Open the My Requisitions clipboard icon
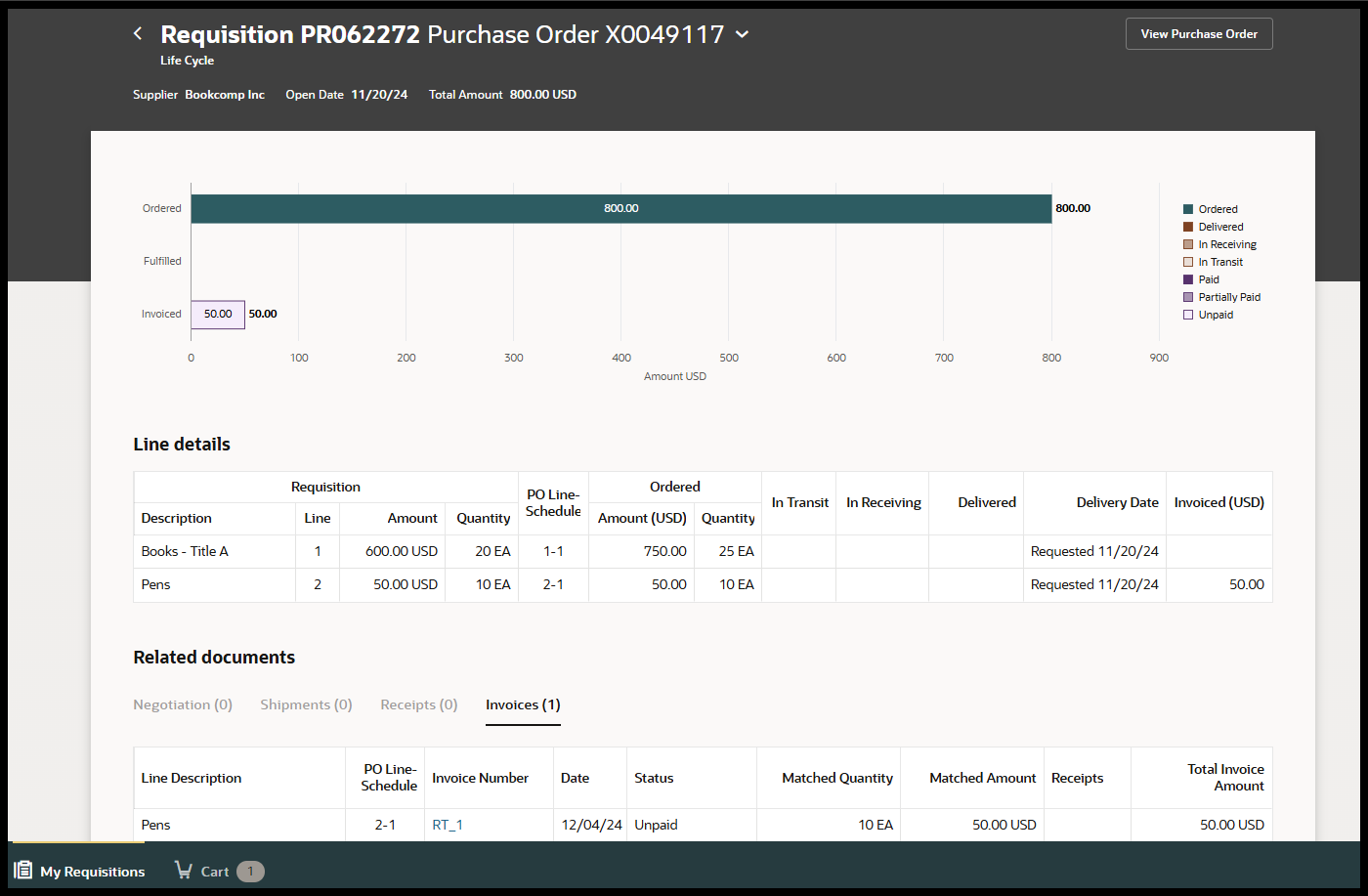The width and height of the screenshot is (1368, 896). 23,871
